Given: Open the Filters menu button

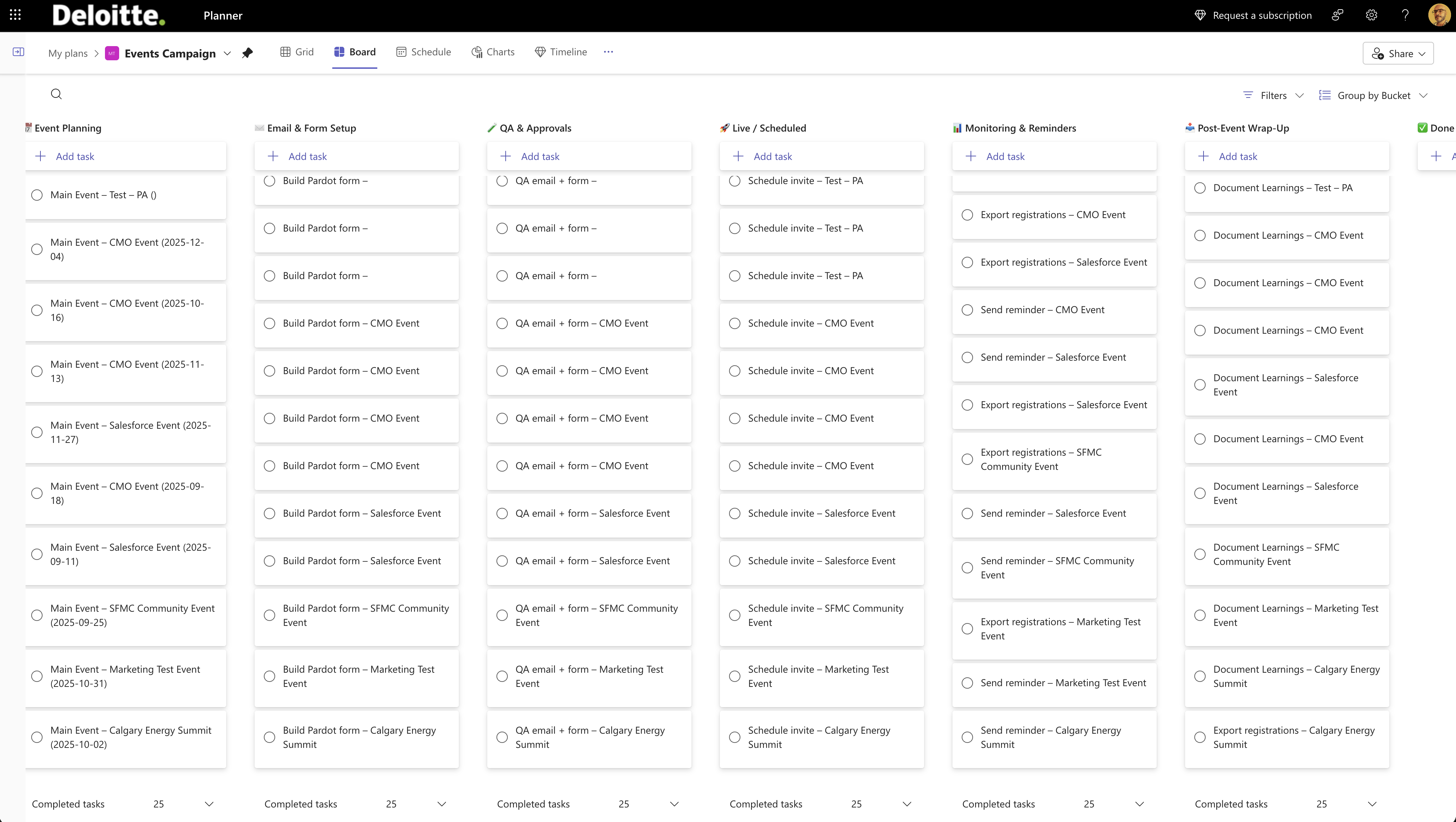Looking at the screenshot, I should tap(1273, 95).
